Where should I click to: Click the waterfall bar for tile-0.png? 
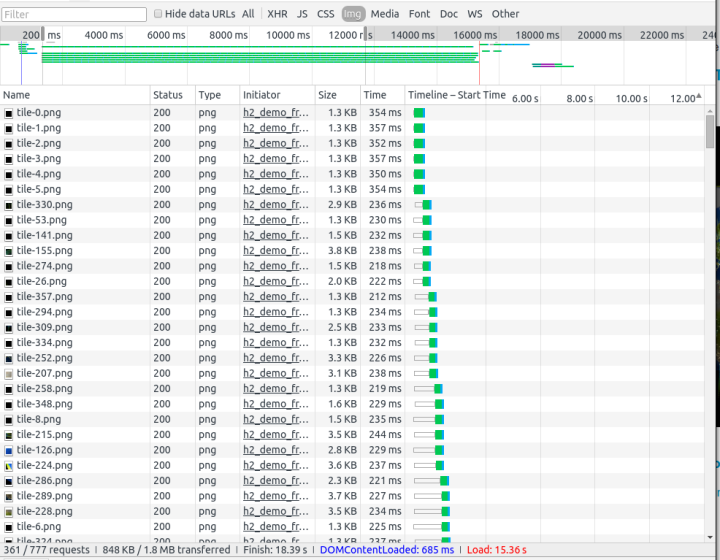[x=419, y=112]
